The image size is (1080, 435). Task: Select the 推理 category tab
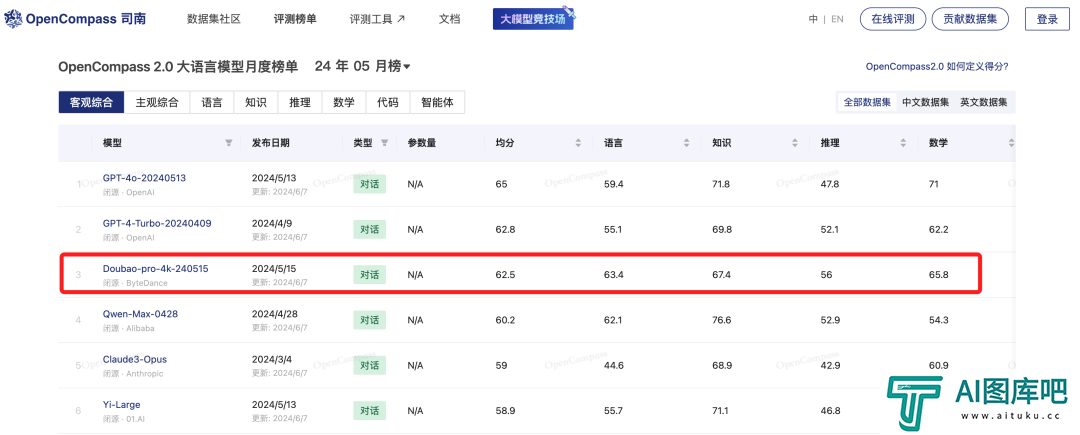pos(300,103)
